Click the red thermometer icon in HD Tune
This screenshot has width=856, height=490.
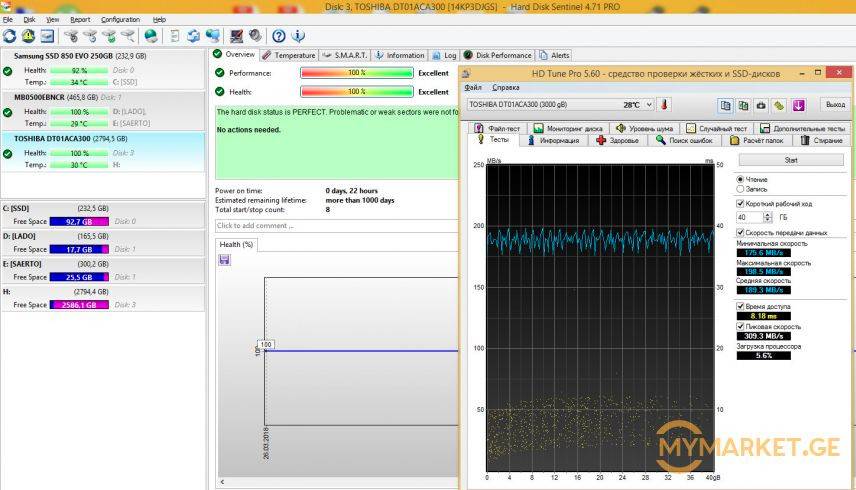tap(664, 104)
